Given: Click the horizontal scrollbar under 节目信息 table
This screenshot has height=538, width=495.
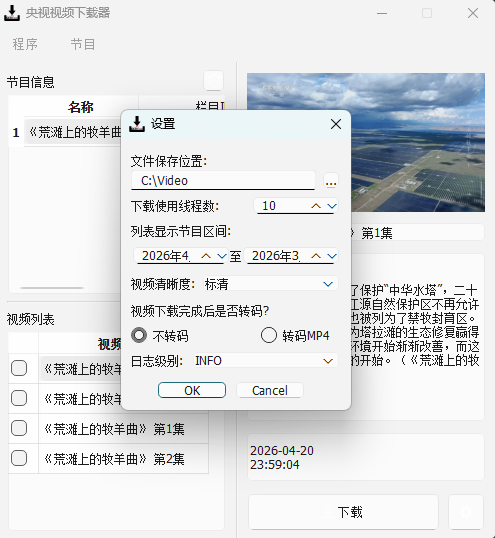Looking at the screenshot, I should click(x=51, y=288).
